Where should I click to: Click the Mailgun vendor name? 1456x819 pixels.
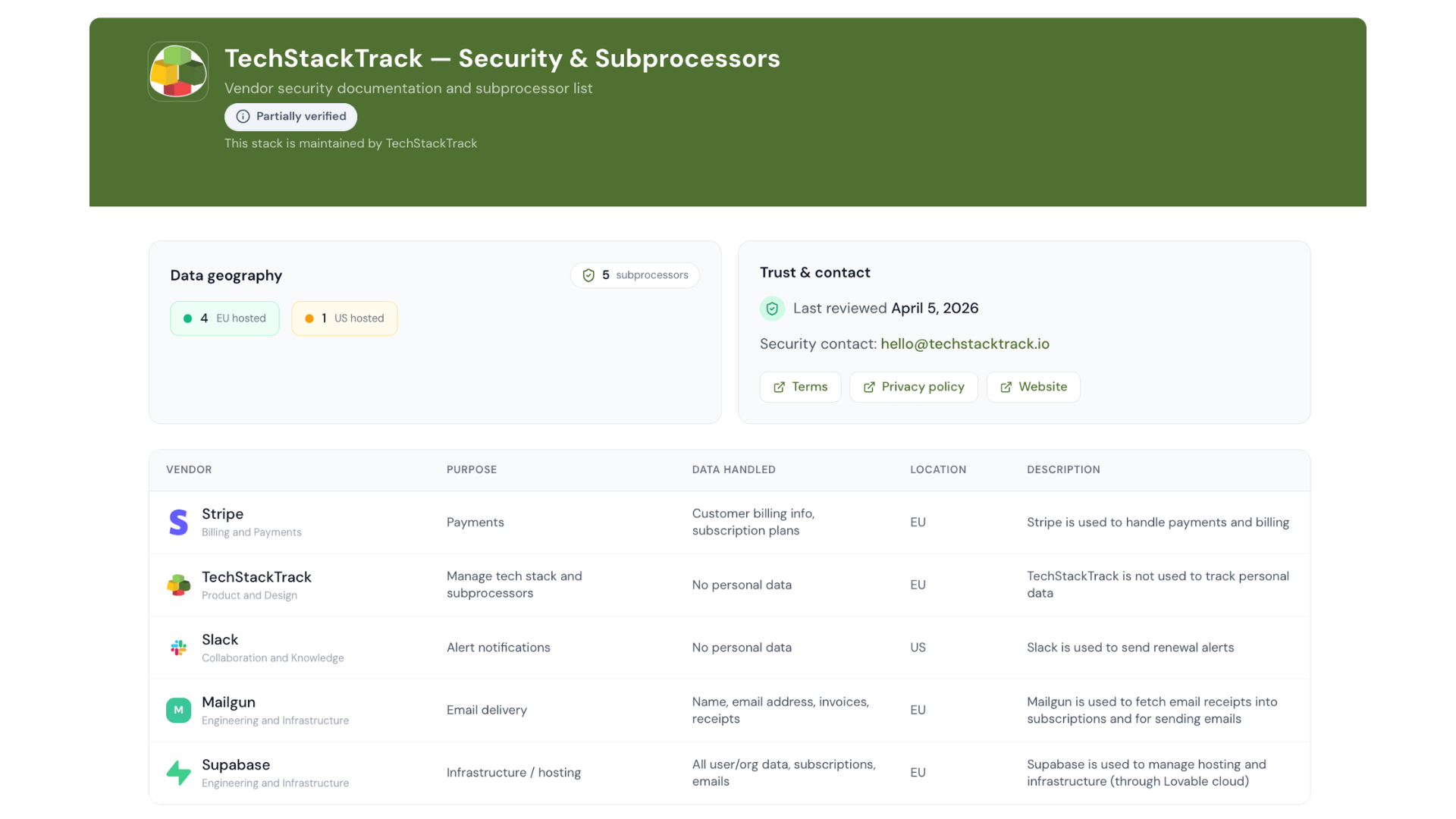coord(228,702)
